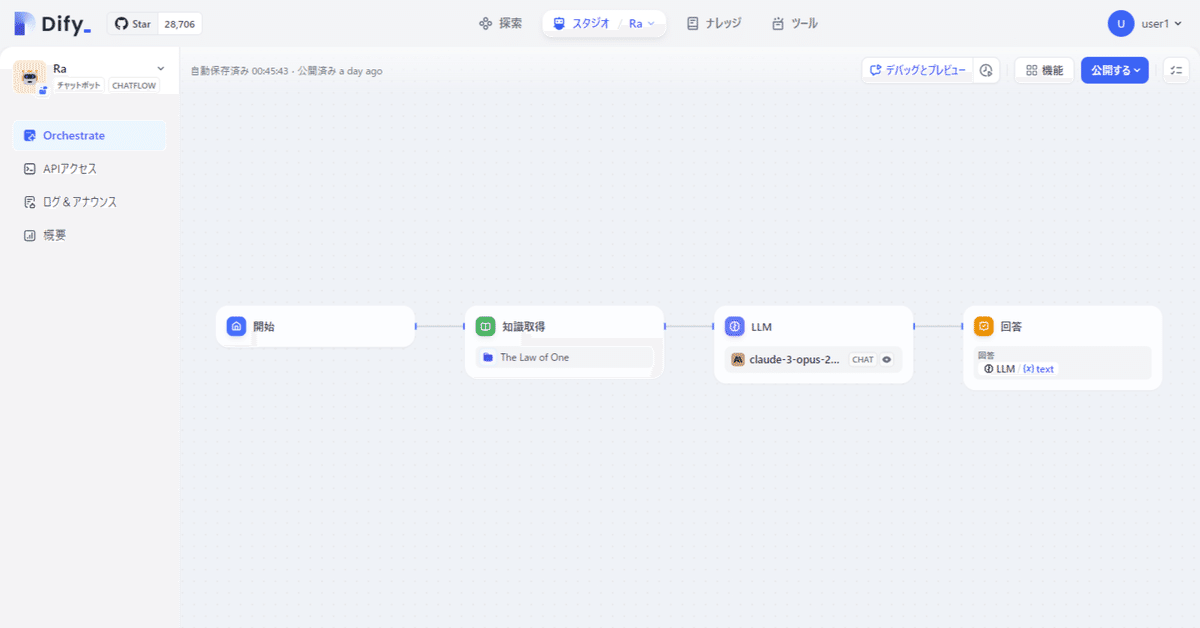Switch to the ナレッジ tab

(x=713, y=22)
